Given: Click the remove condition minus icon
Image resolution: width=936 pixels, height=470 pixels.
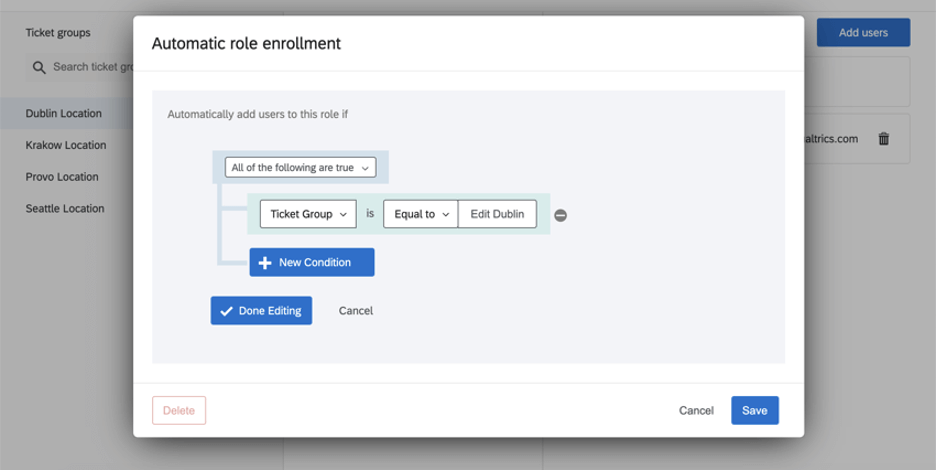Looking at the screenshot, I should point(561,215).
